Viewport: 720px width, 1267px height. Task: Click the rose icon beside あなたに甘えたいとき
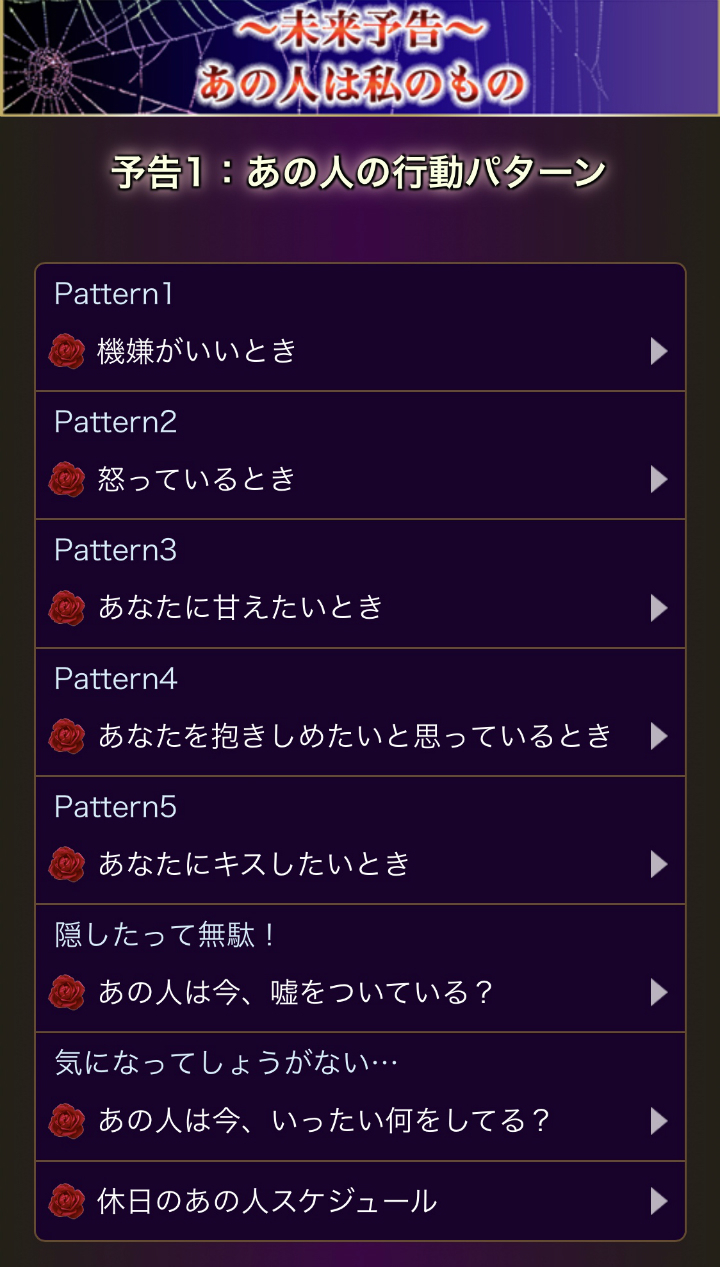pos(67,607)
